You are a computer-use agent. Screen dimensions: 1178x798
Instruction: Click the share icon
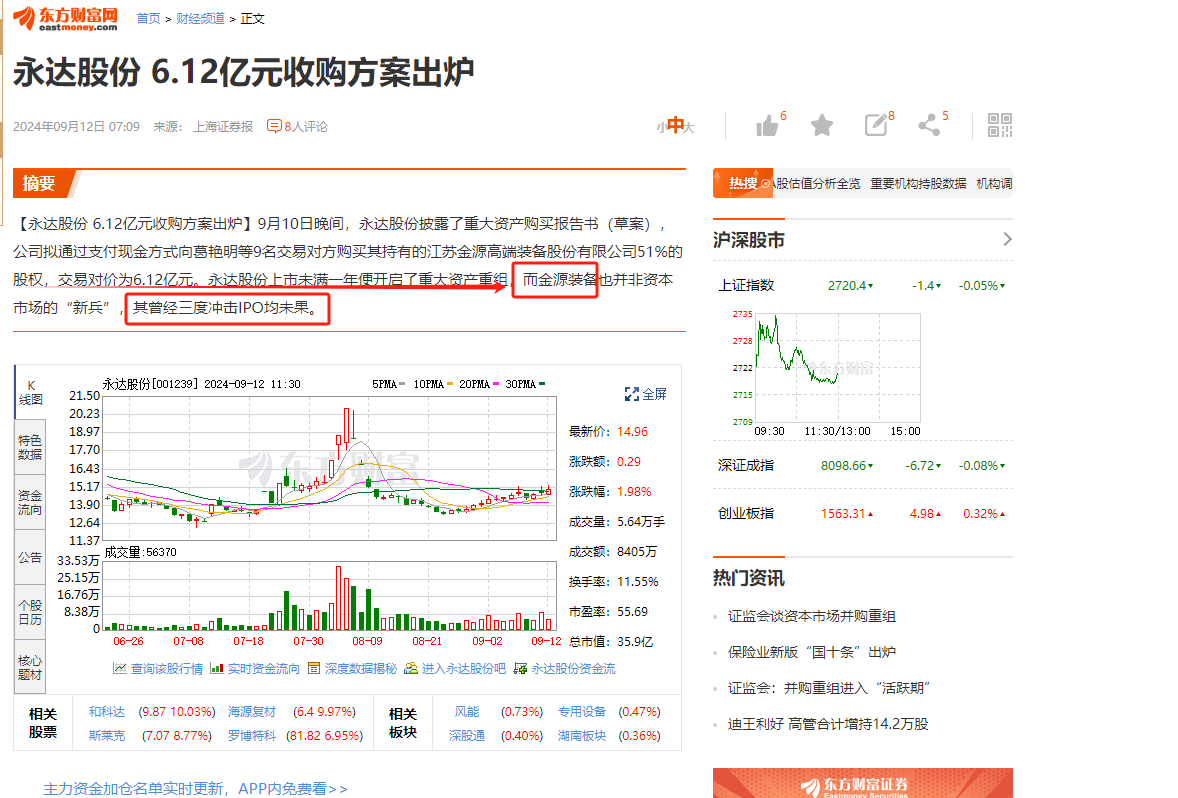click(929, 125)
